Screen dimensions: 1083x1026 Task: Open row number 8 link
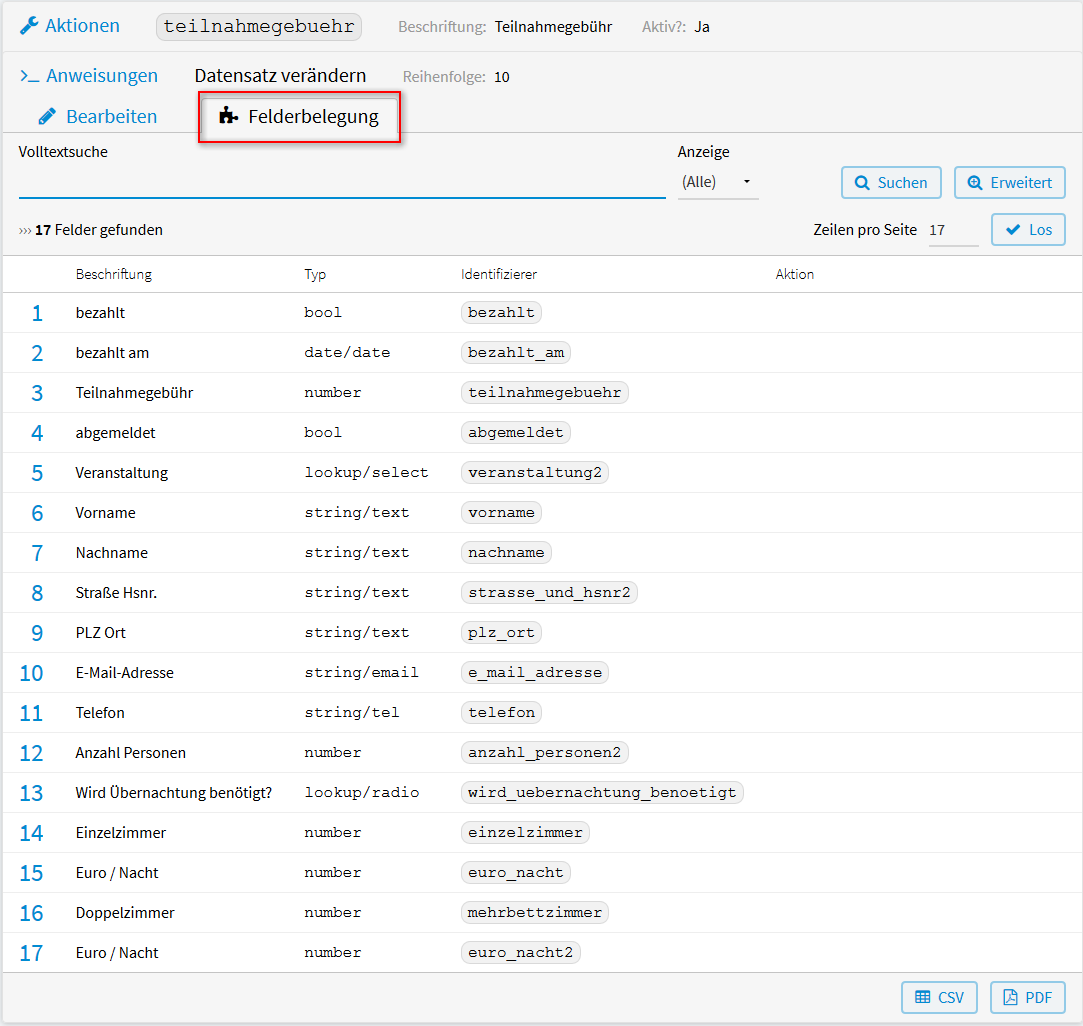37,593
